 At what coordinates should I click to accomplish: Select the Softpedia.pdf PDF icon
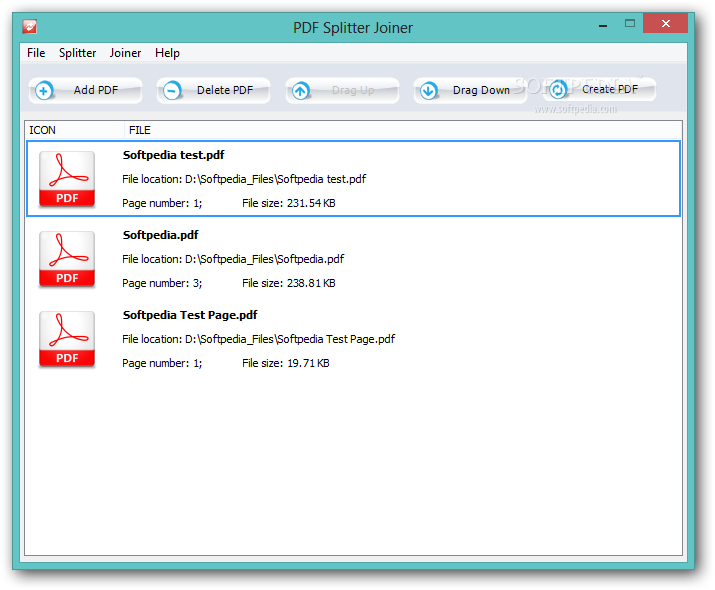(67, 259)
